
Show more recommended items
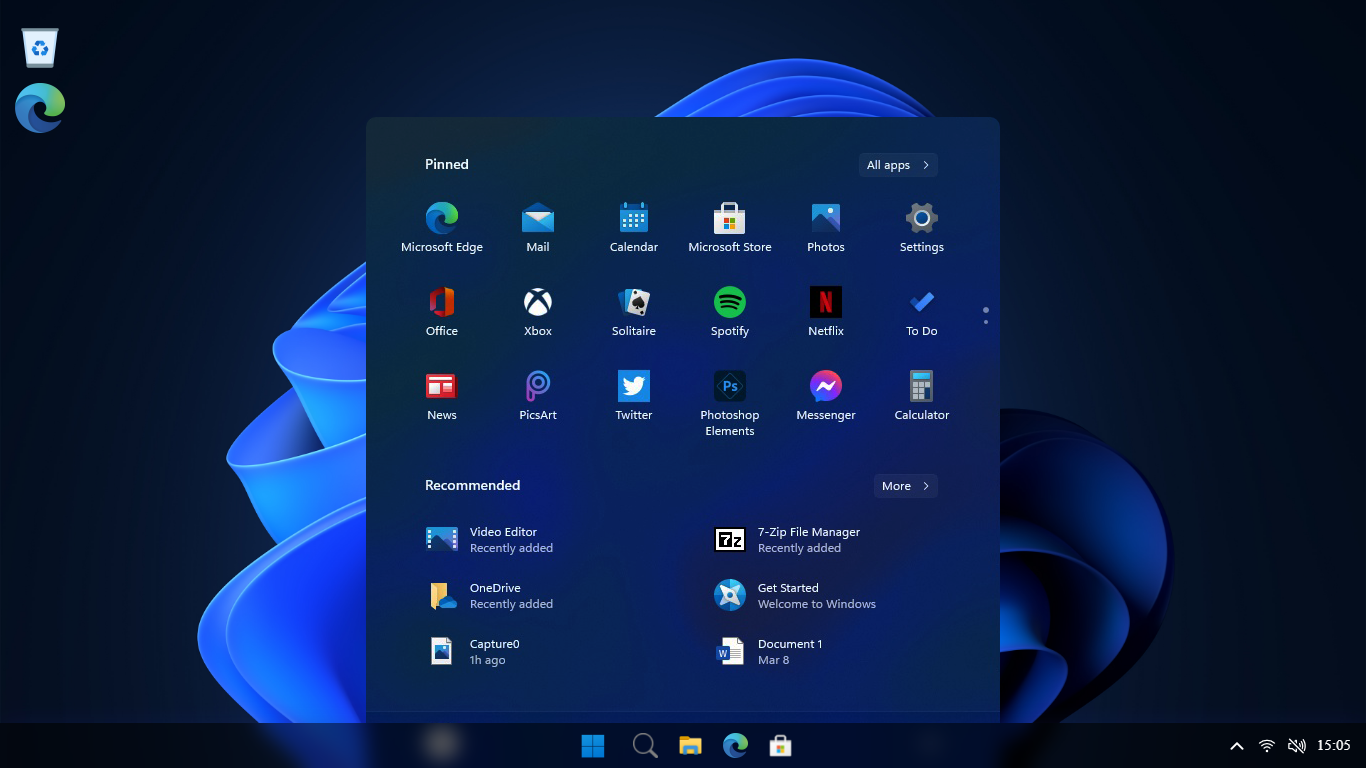pos(906,486)
